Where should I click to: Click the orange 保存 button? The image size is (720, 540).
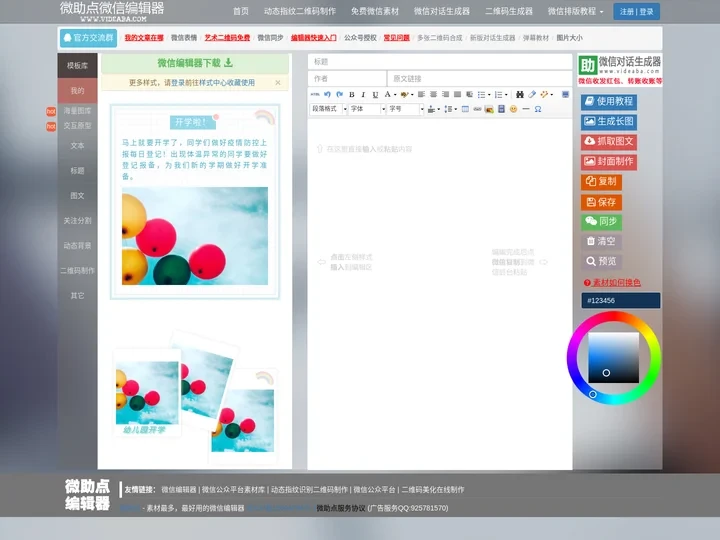coord(602,202)
